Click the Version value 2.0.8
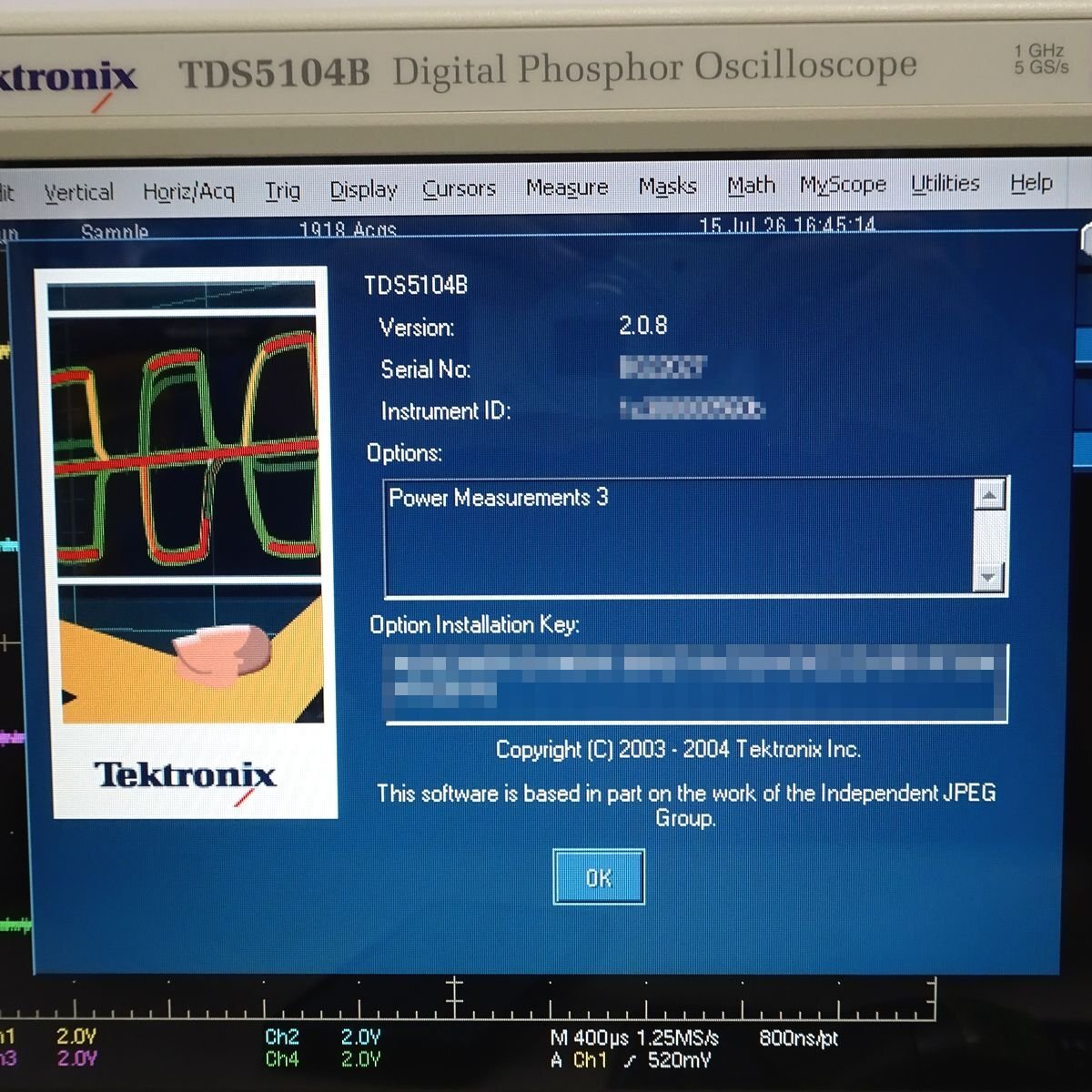 (x=643, y=325)
